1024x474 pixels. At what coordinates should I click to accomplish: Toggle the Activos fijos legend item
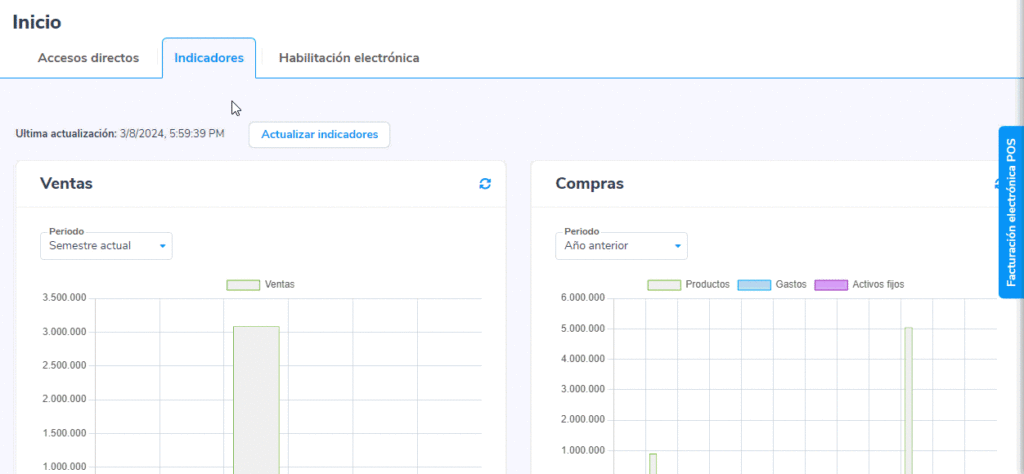[831, 285]
